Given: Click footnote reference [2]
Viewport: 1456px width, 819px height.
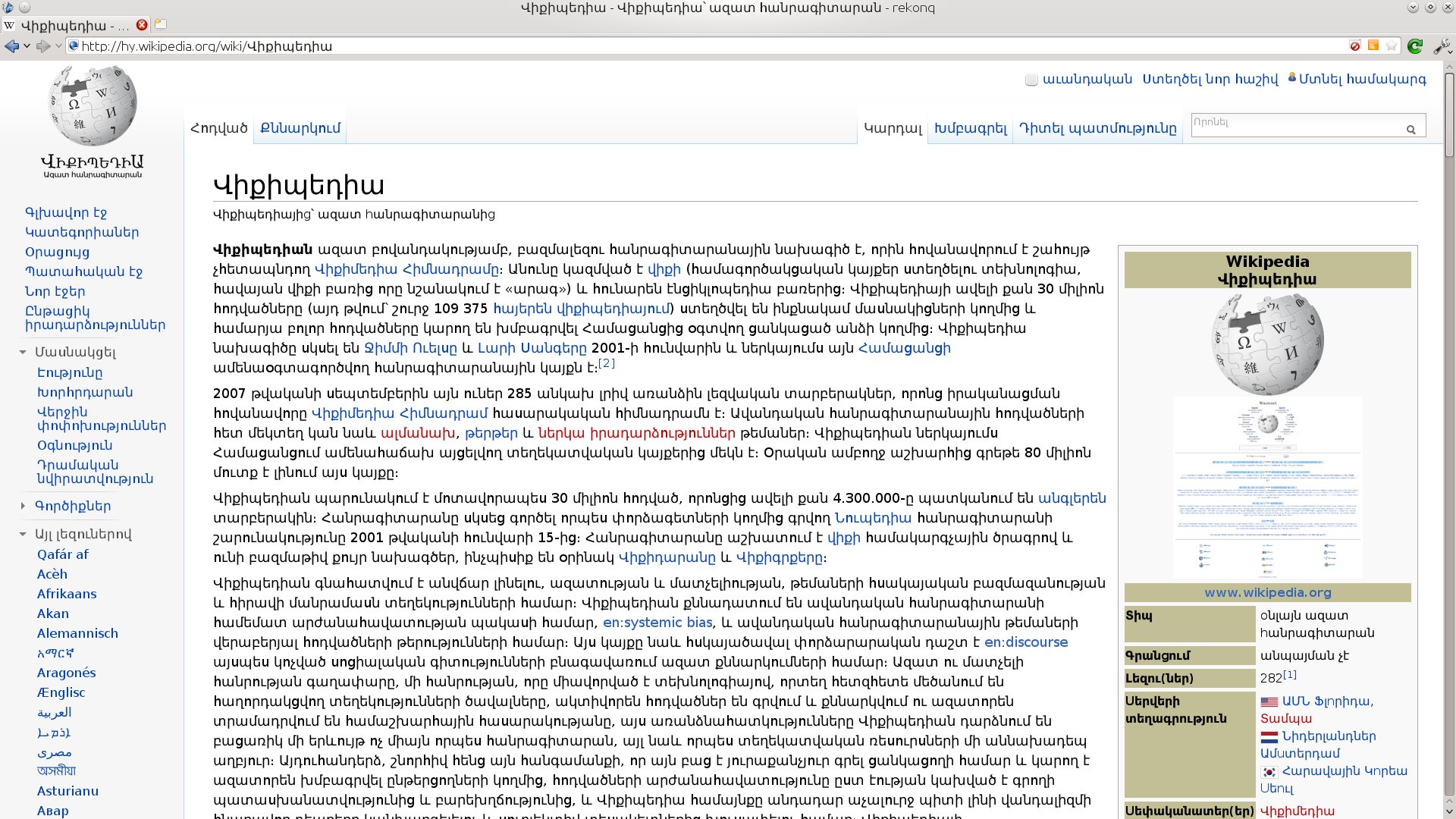Looking at the screenshot, I should pyautogui.click(x=607, y=363).
